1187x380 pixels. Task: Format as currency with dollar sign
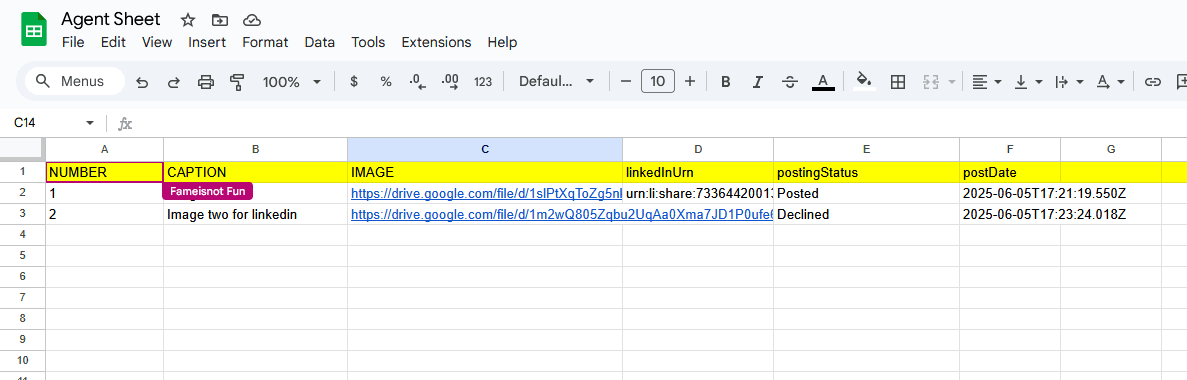[354, 82]
